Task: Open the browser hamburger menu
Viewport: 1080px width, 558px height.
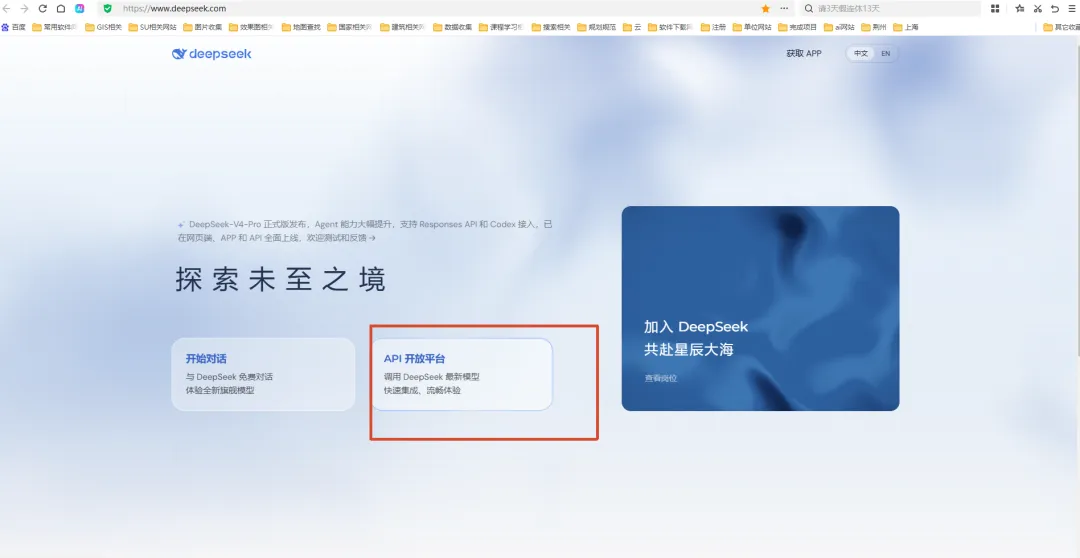Action: click(1072, 8)
